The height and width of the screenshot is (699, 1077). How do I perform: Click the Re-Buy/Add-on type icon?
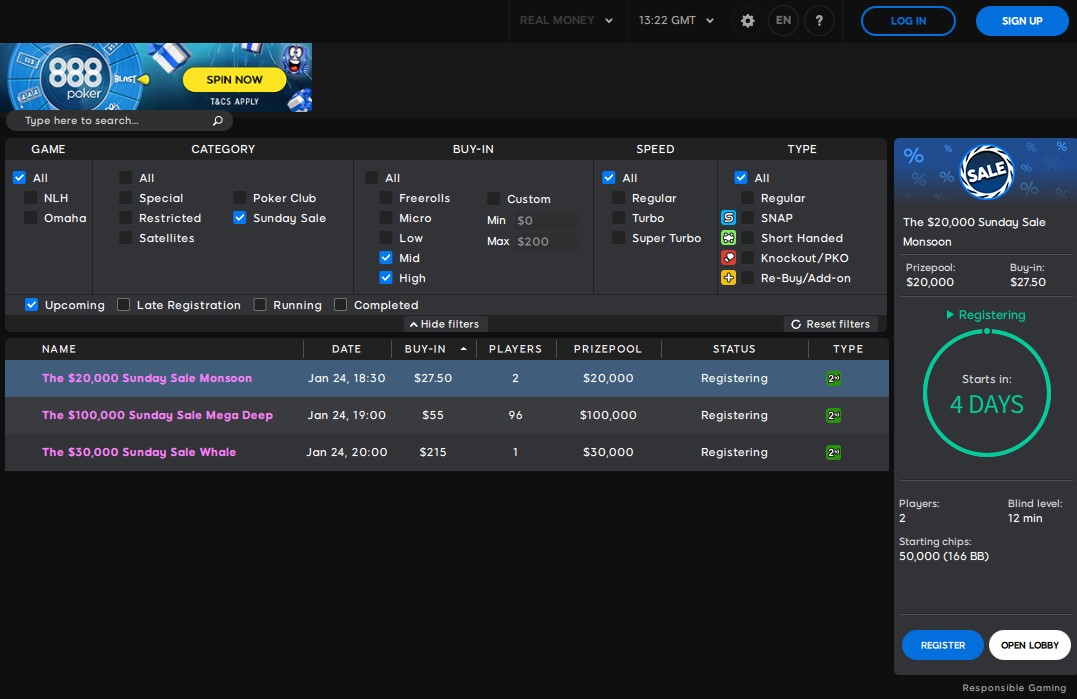point(728,278)
